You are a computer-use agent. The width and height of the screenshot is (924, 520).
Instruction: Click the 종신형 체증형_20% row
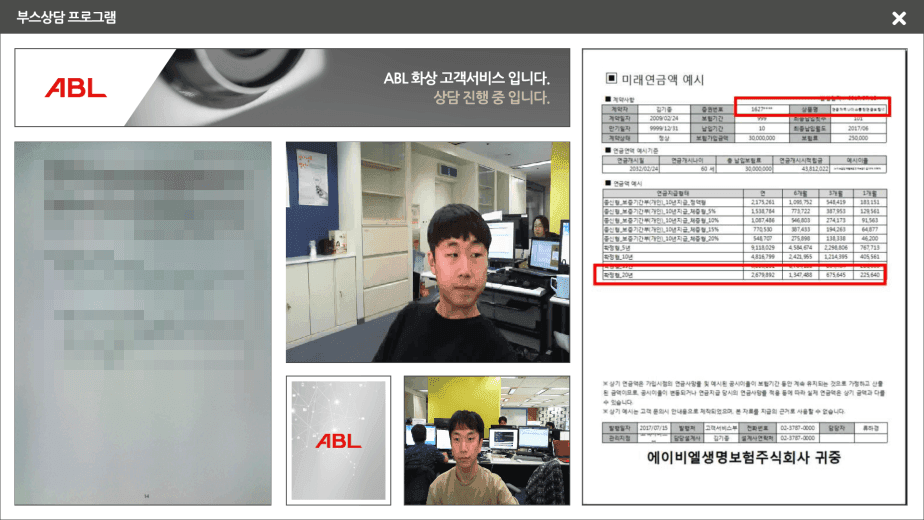[744, 239]
